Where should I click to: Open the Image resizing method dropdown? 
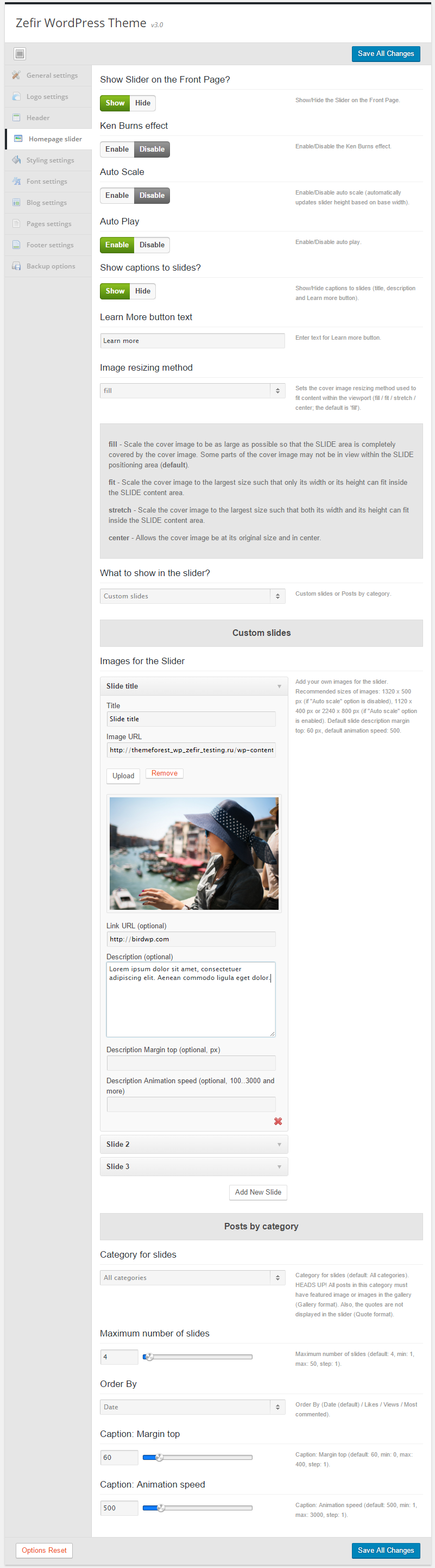192,391
